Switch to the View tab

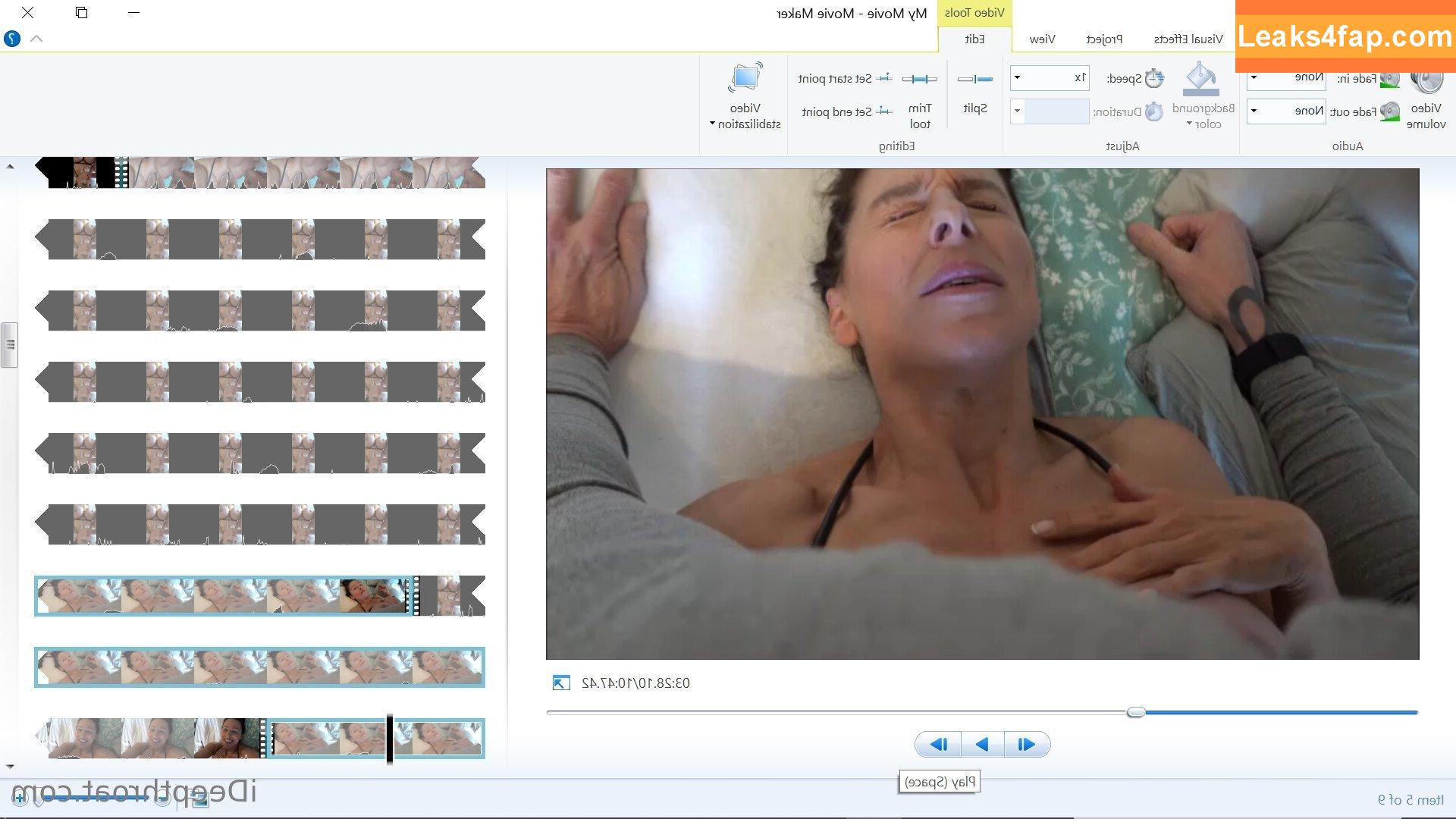click(x=1042, y=39)
